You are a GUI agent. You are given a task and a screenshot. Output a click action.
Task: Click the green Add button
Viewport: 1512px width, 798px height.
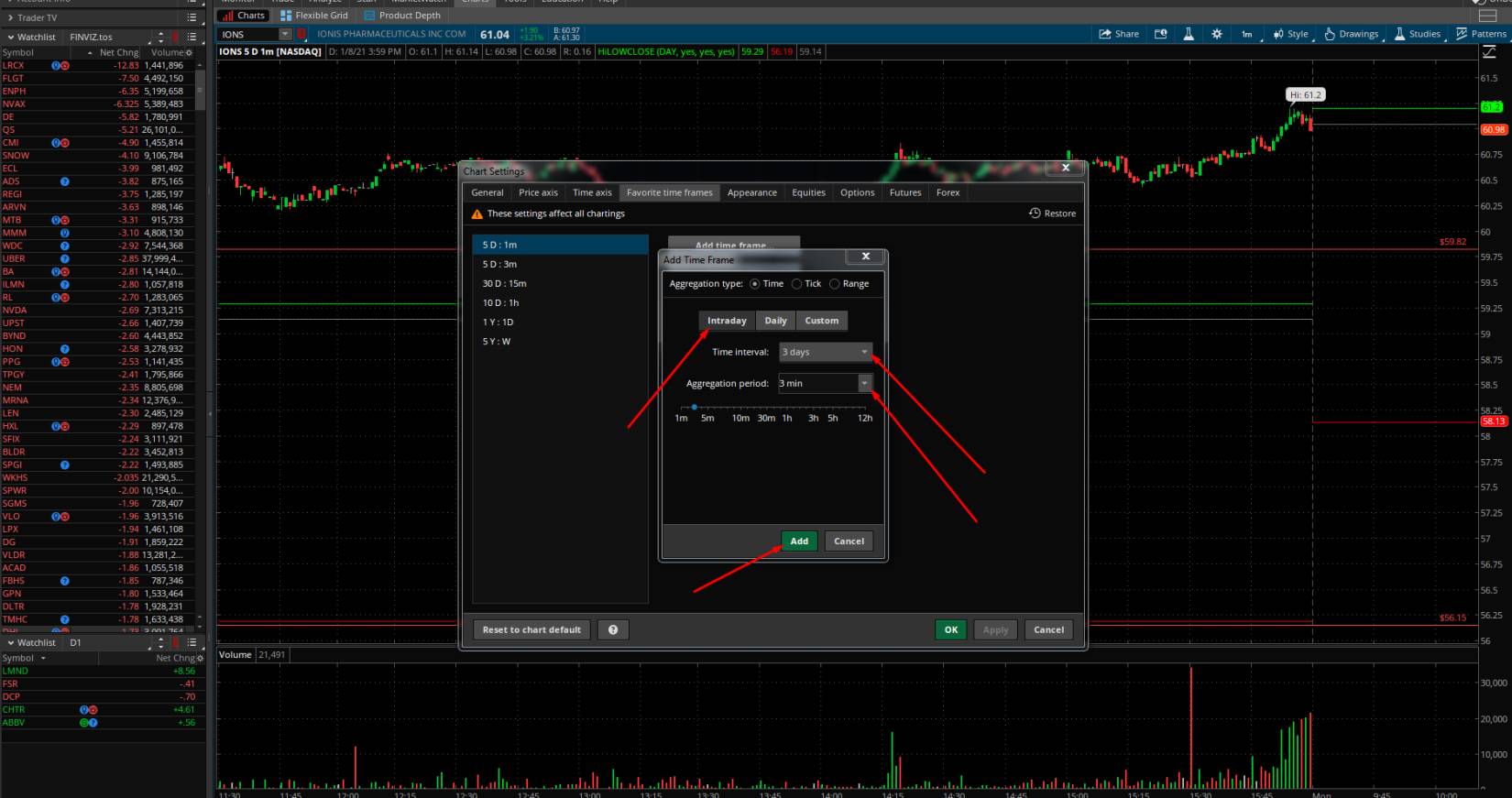(799, 541)
